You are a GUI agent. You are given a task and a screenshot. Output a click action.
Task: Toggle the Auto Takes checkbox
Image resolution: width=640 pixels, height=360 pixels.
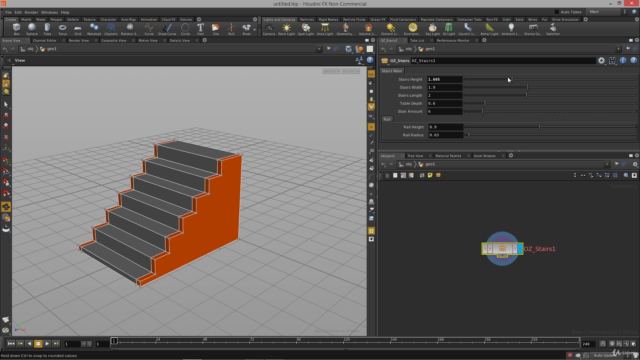(x=556, y=12)
